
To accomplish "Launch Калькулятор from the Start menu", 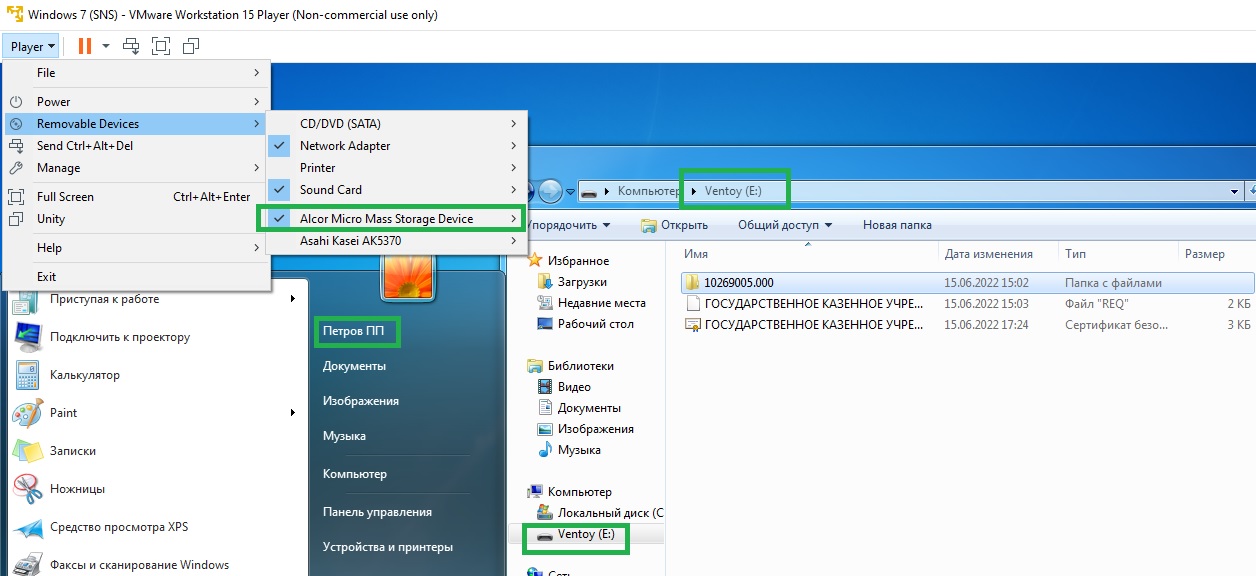I will tap(84, 375).
